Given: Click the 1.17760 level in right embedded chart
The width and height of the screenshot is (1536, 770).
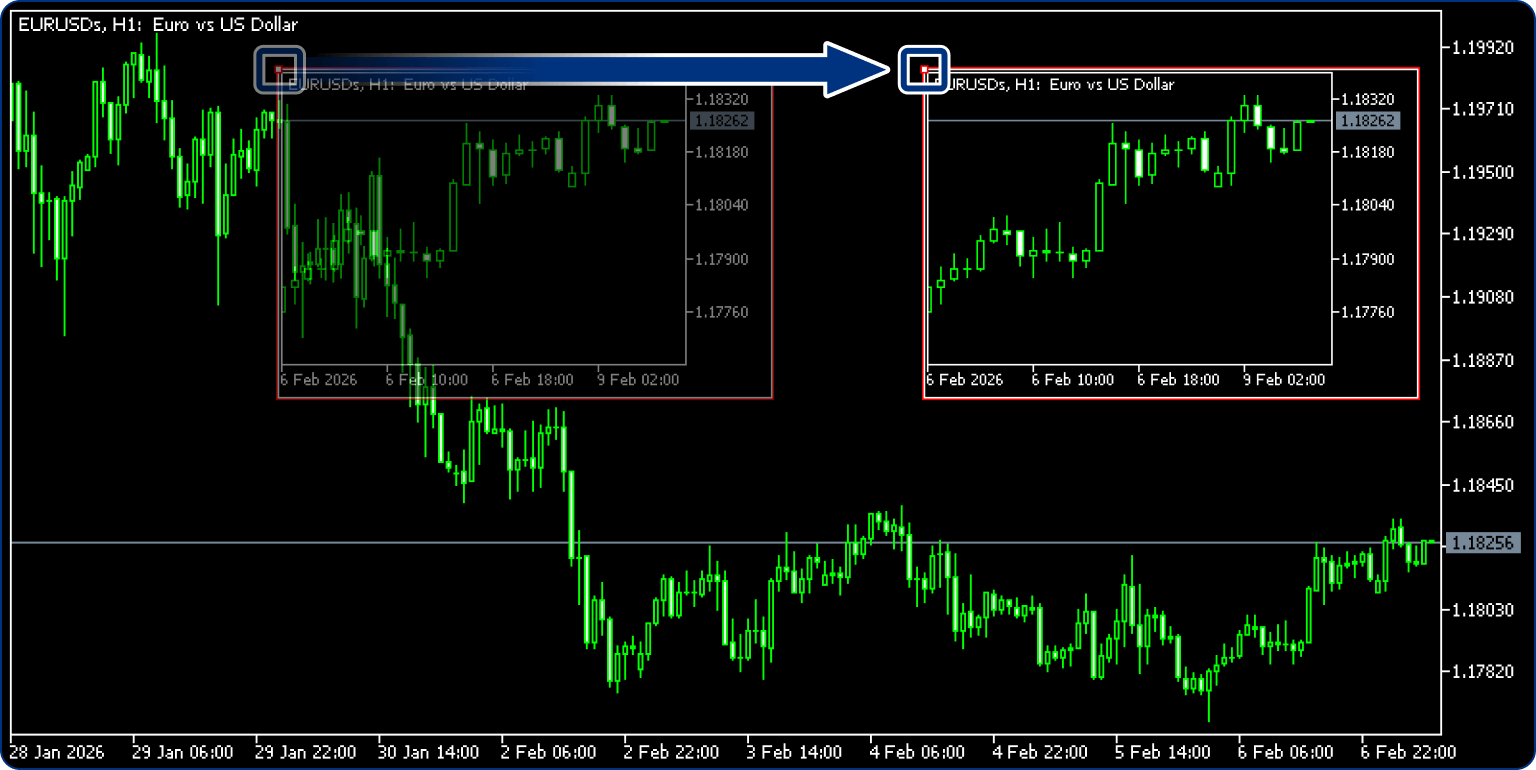Looking at the screenshot, I should [1366, 312].
